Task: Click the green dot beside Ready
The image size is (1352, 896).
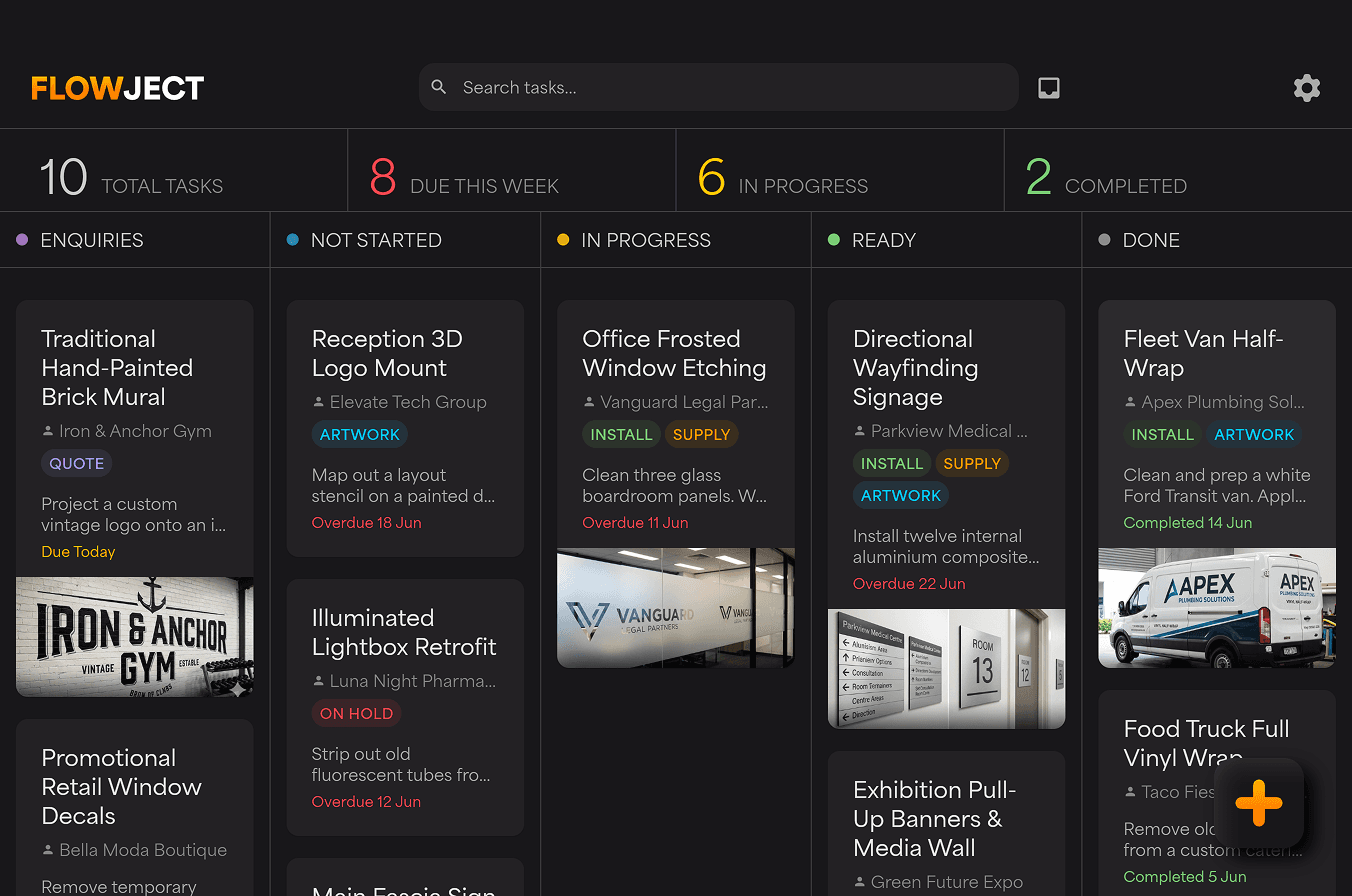Action: click(834, 240)
